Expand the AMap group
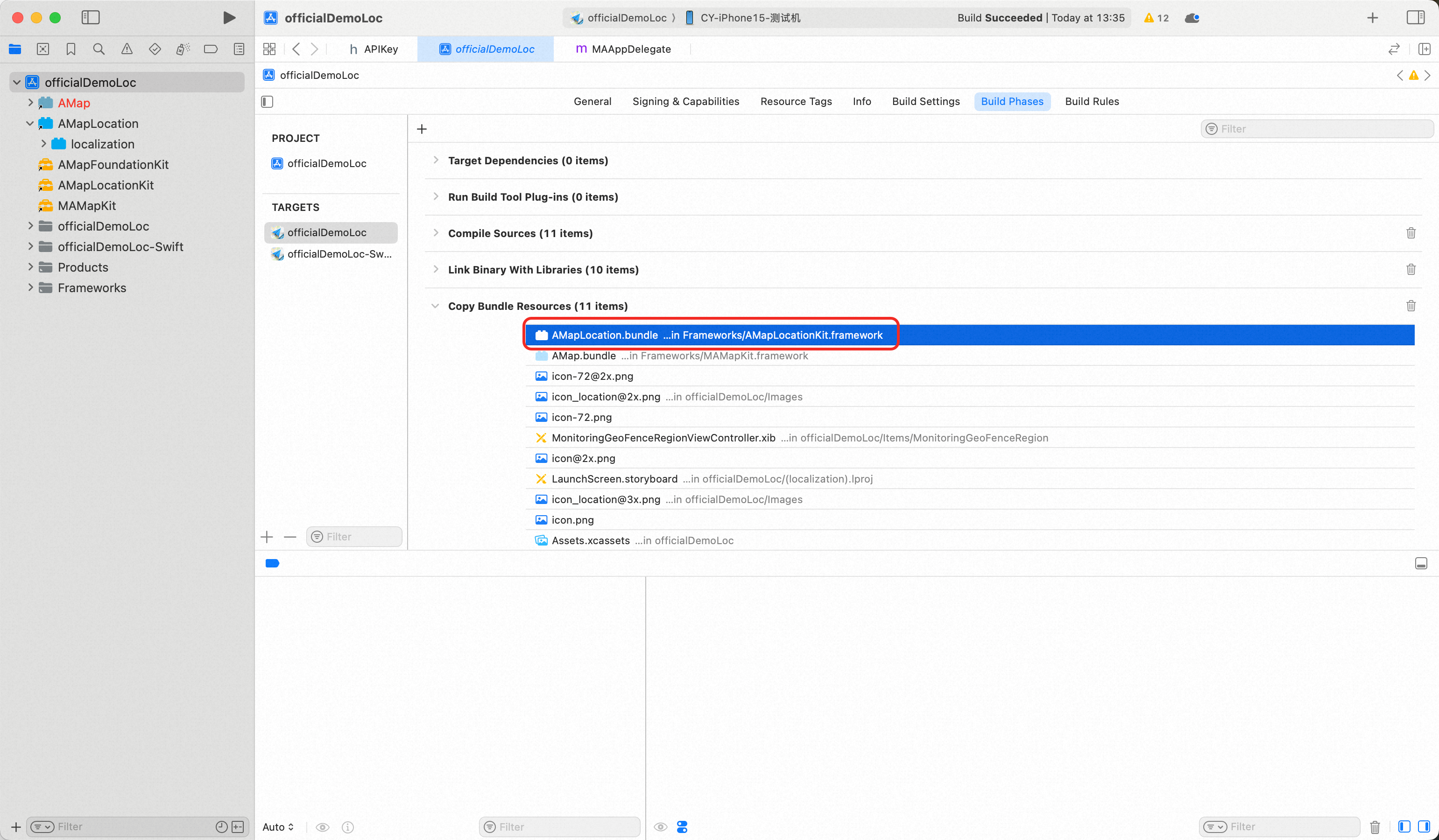1439x840 pixels. point(30,103)
